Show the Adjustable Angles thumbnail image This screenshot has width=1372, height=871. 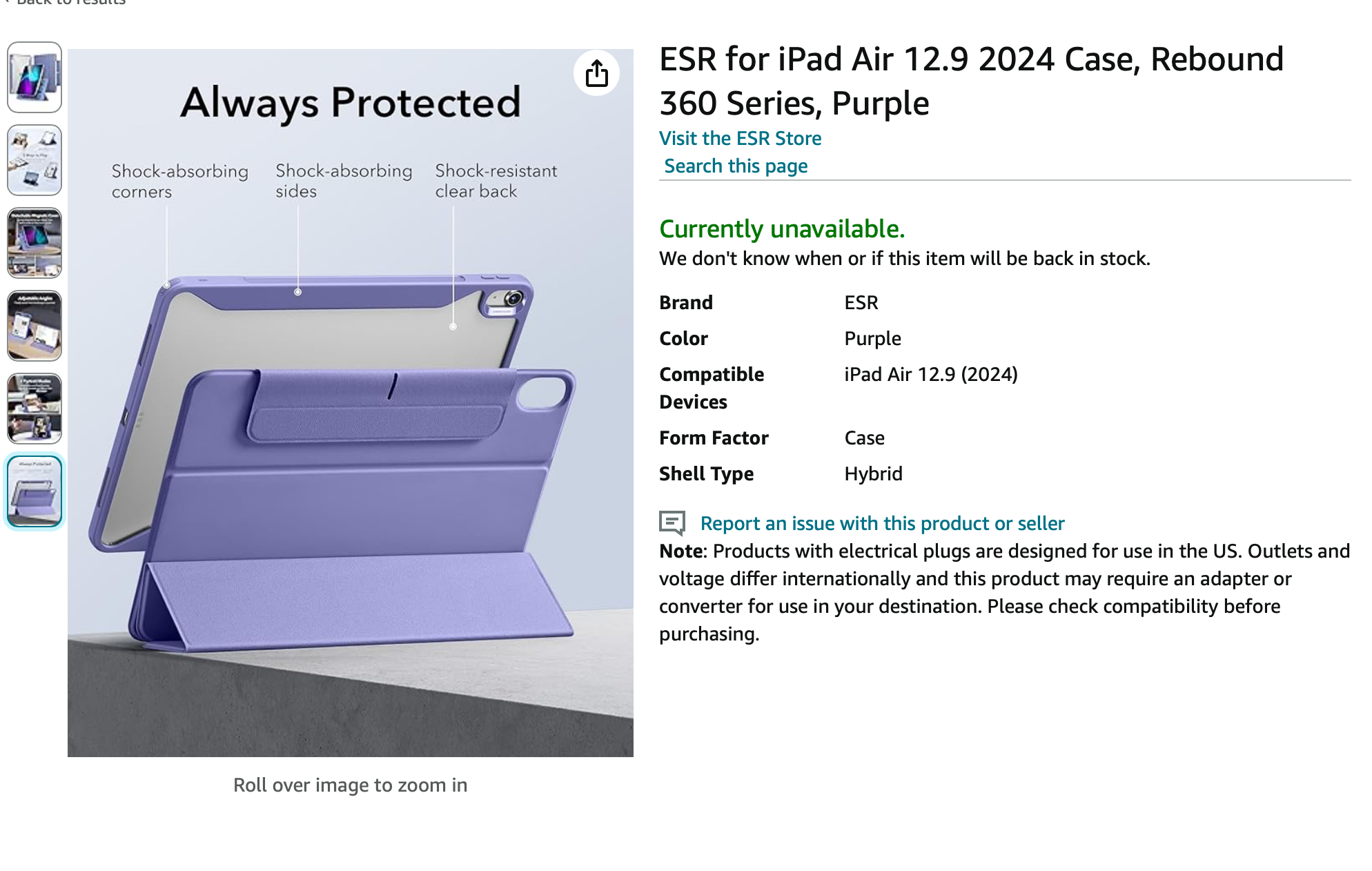point(35,326)
